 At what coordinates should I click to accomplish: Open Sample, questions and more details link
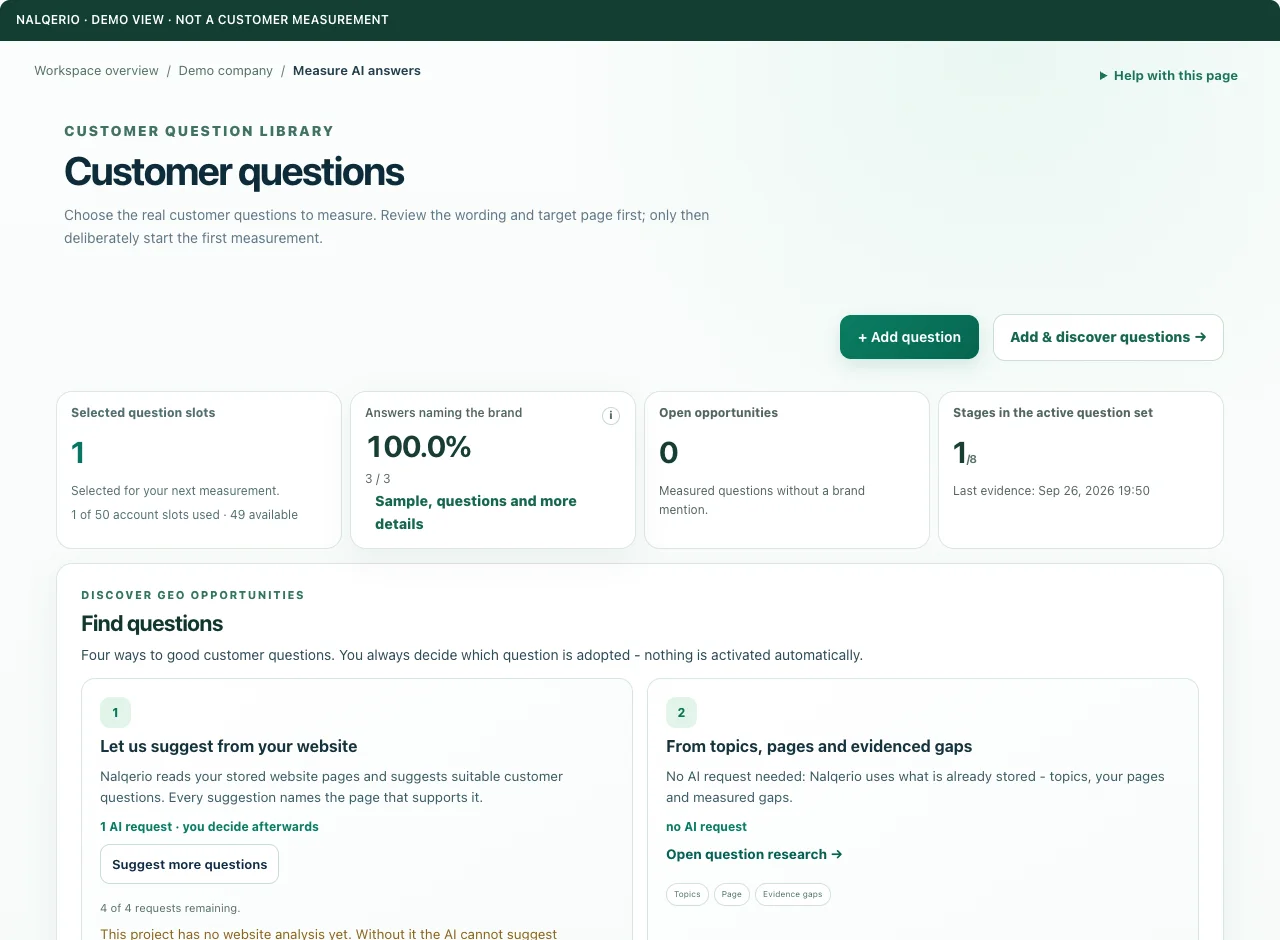click(x=476, y=512)
